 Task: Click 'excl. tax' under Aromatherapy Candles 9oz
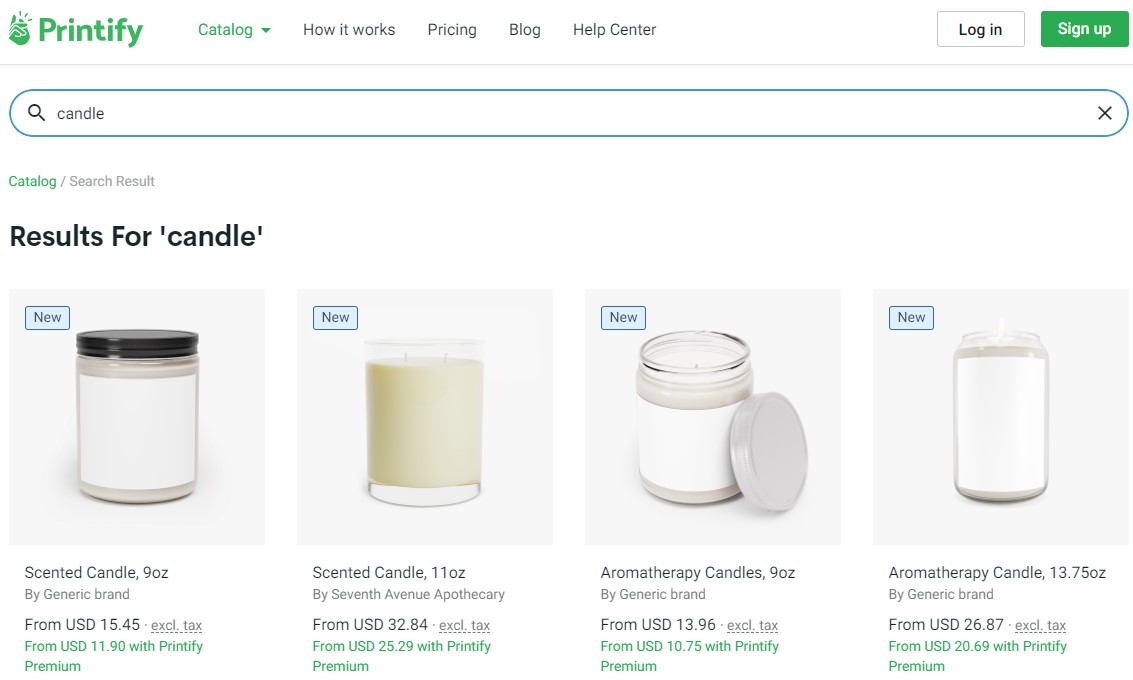pyautogui.click(x=752, y=625)
